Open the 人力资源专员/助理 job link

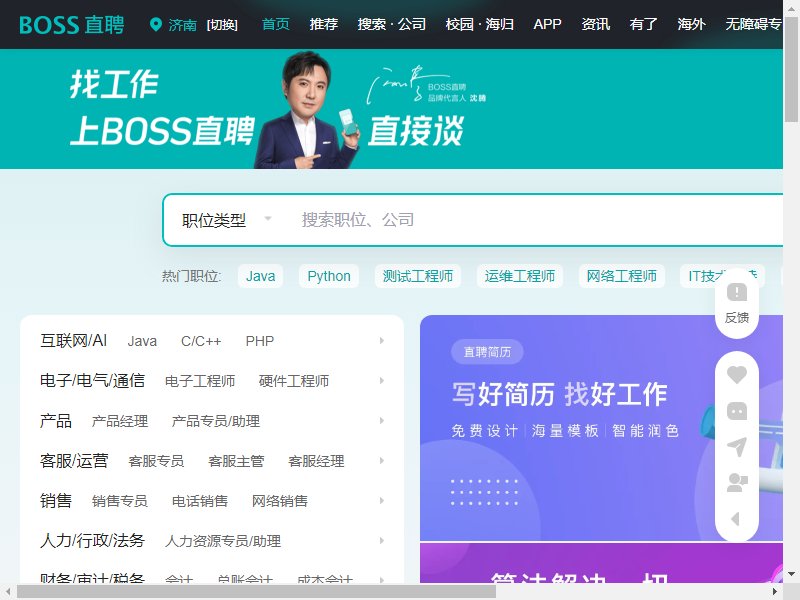223,541
